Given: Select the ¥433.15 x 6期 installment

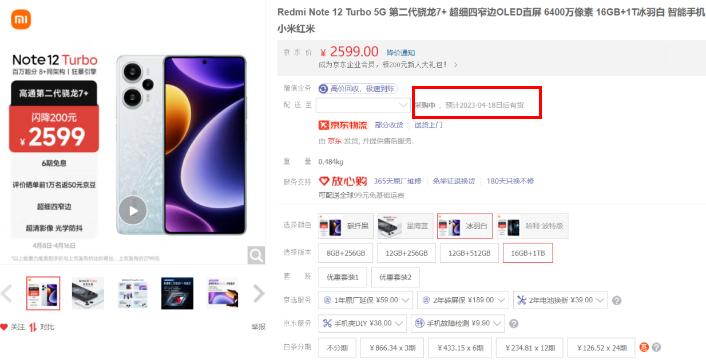Looking at the screenshot, I should pos(460,348).
